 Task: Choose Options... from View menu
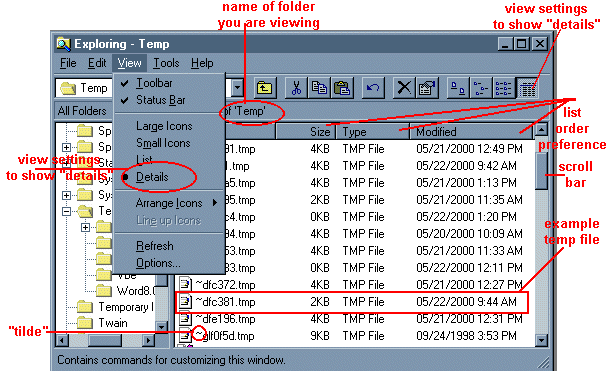point(158,263)
